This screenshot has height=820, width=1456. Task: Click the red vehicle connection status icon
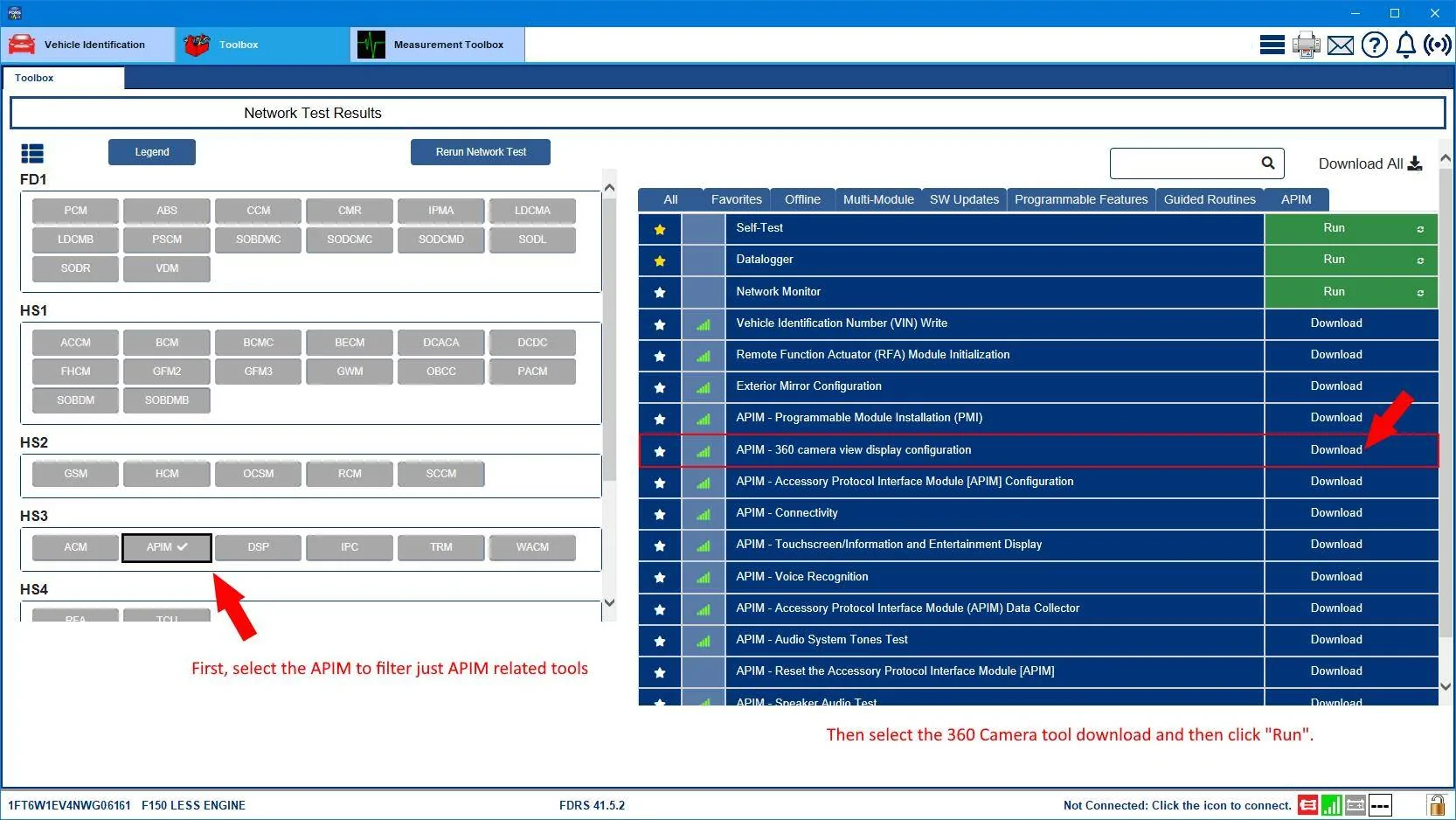(1307, 805)
